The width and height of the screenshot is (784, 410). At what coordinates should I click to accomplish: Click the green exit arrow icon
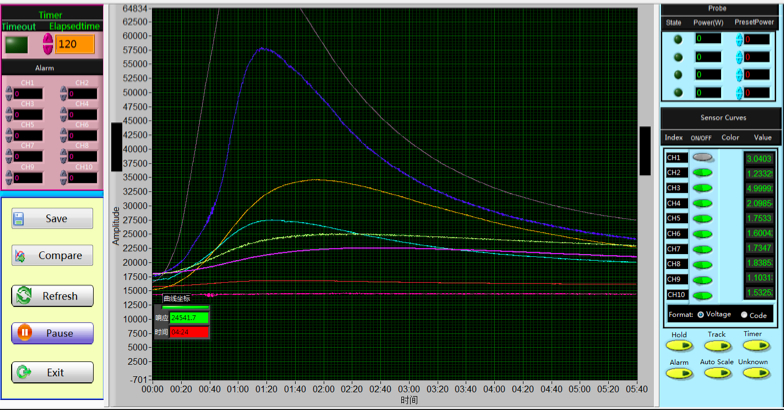click(x=24, y=372)
